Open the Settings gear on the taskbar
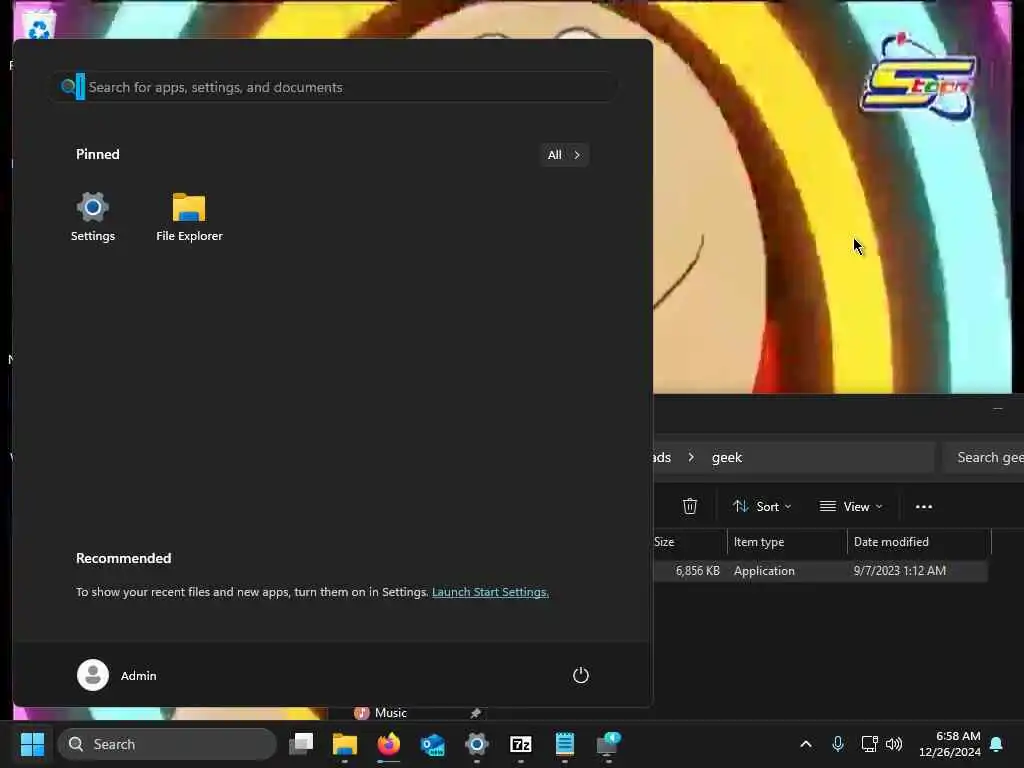Image resolution: width=1024 pixels, height=768 pixels. (x=477, y=744)
